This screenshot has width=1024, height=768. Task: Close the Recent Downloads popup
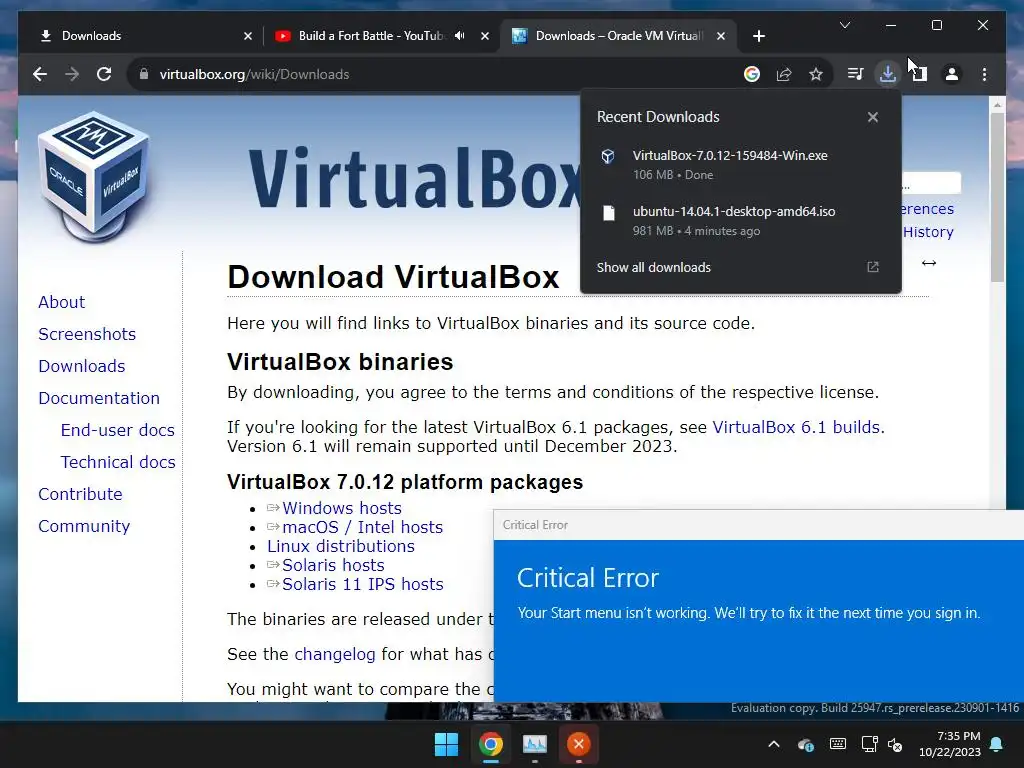(872, 117)
